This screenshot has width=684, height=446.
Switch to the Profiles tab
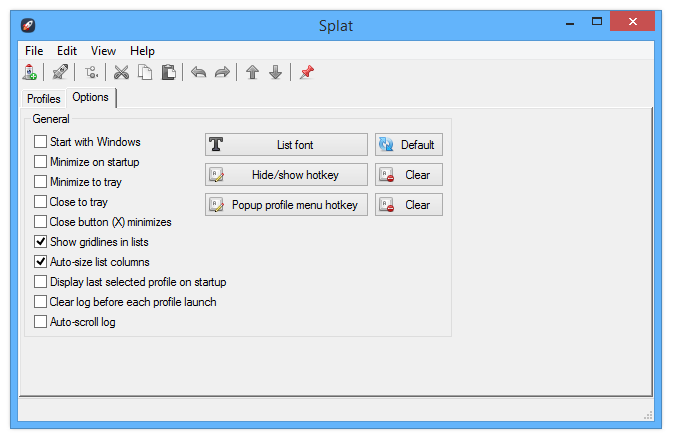[x=43, y=99]
